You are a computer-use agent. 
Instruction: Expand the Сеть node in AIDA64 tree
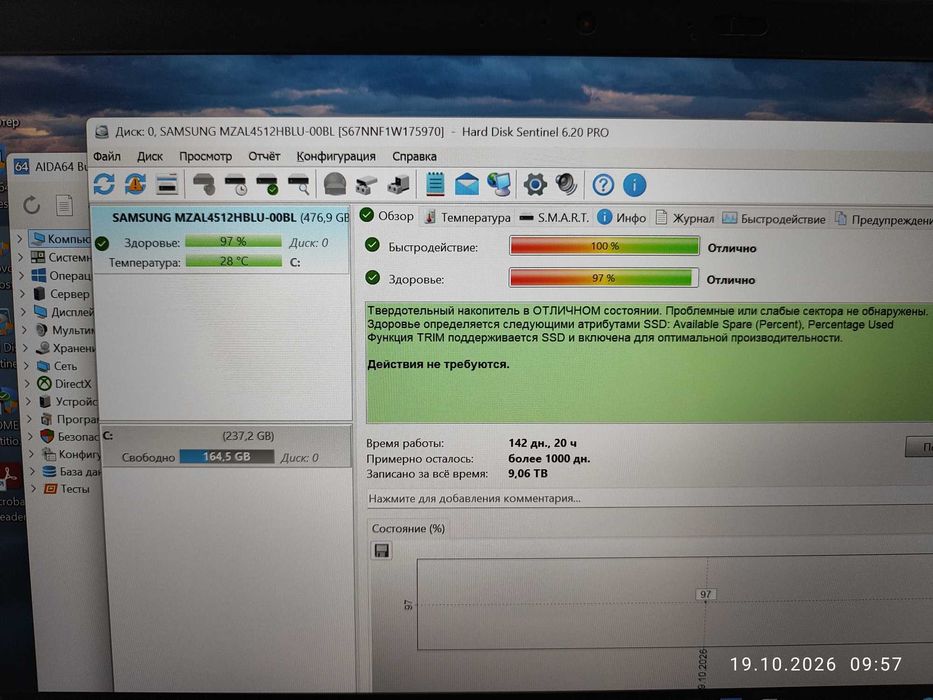(x=27, y=365)
